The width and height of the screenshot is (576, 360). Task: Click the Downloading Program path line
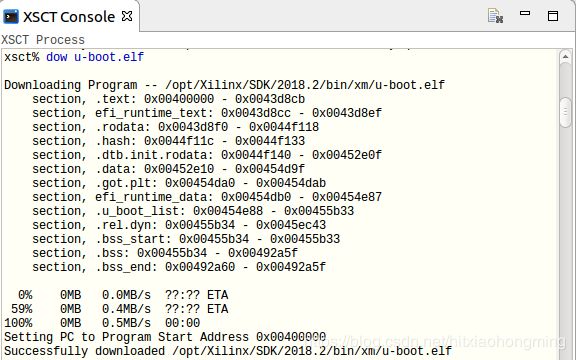tap(224, 85)
